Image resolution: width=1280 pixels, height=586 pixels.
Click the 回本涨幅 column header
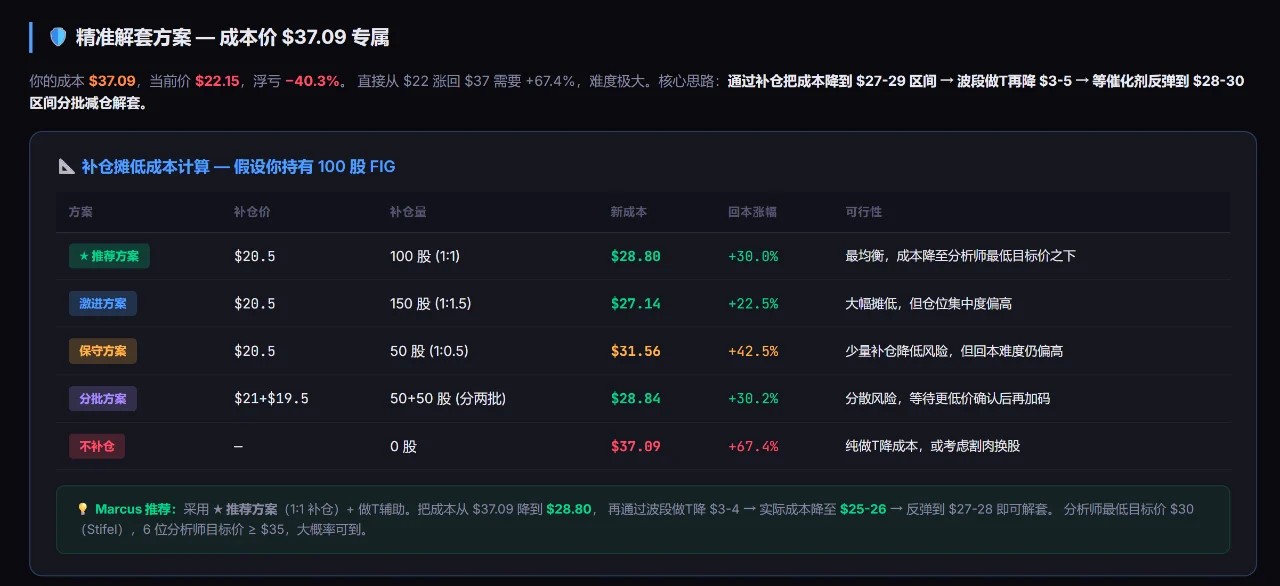pyautogui.click(x=752, y=212)
